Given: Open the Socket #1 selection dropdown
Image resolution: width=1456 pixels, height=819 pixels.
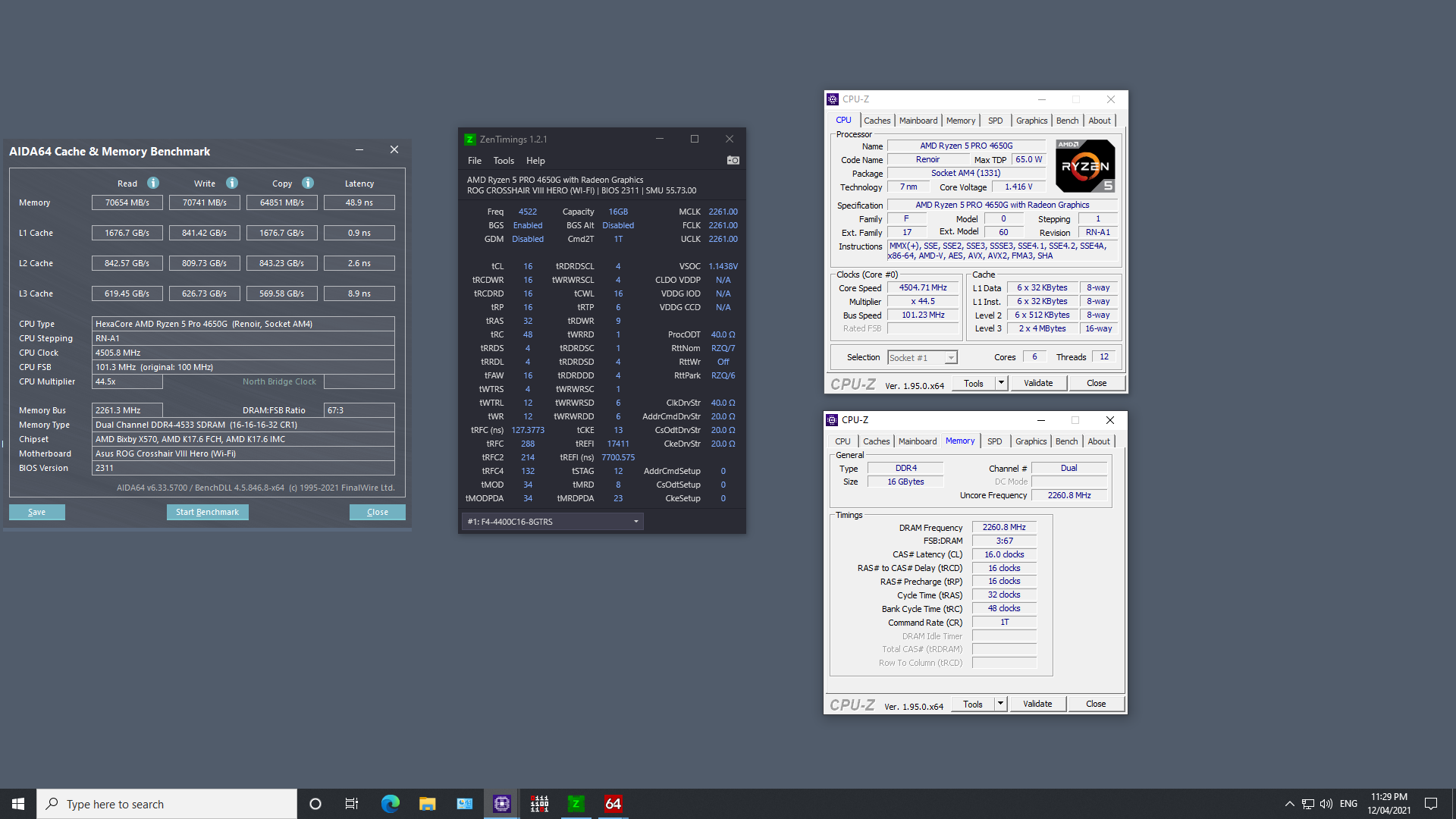Looking at the screenshot, I should (922, 358).
